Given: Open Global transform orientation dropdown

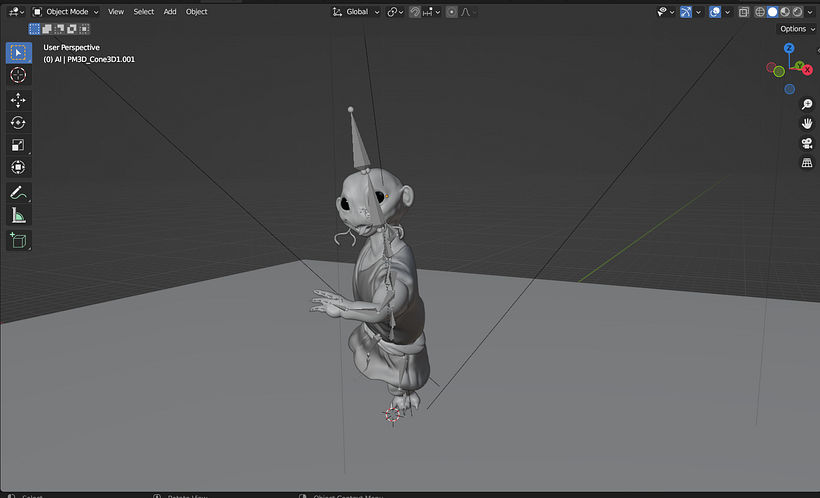Looking at the screenshot, I should [x=357, y=12].
